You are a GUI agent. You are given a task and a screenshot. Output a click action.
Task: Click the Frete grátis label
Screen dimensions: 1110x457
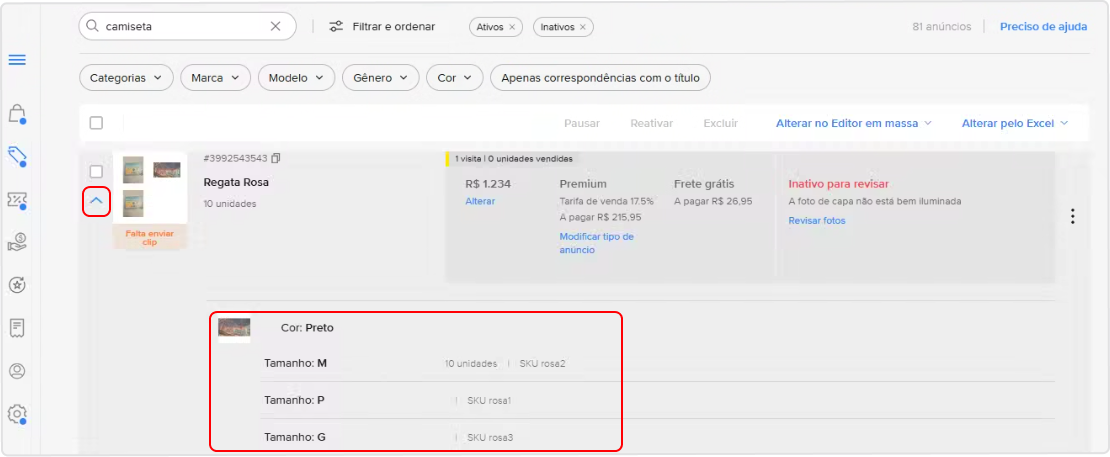click(704, 184)
